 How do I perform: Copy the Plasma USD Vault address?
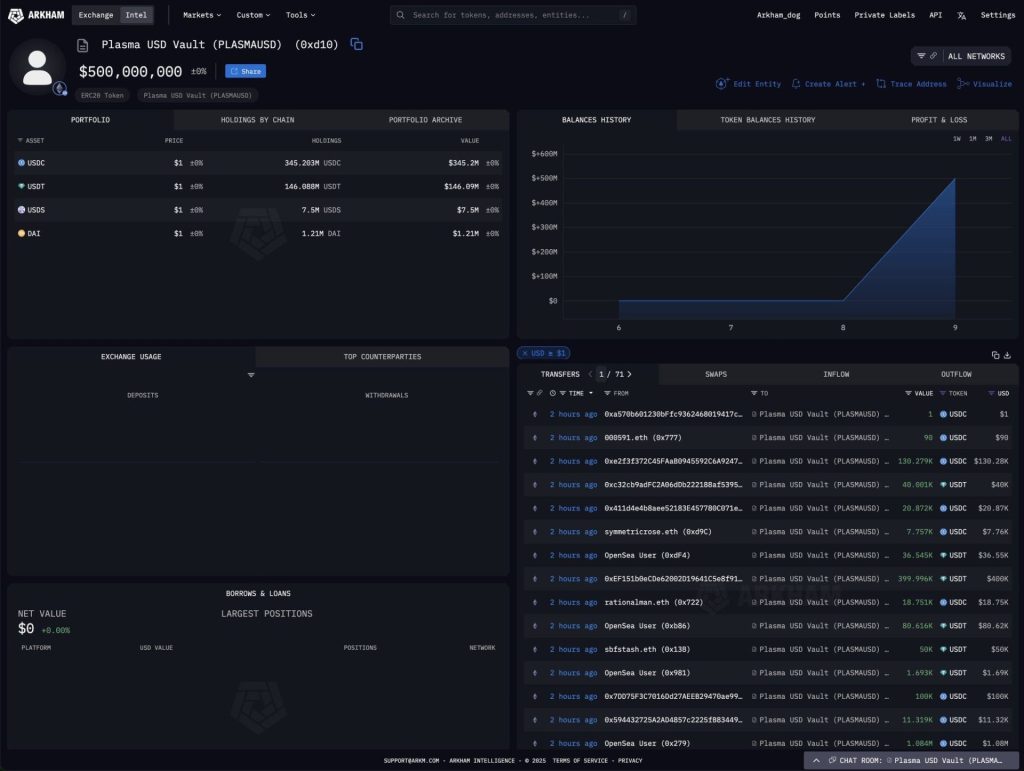(x=357, y=45)
